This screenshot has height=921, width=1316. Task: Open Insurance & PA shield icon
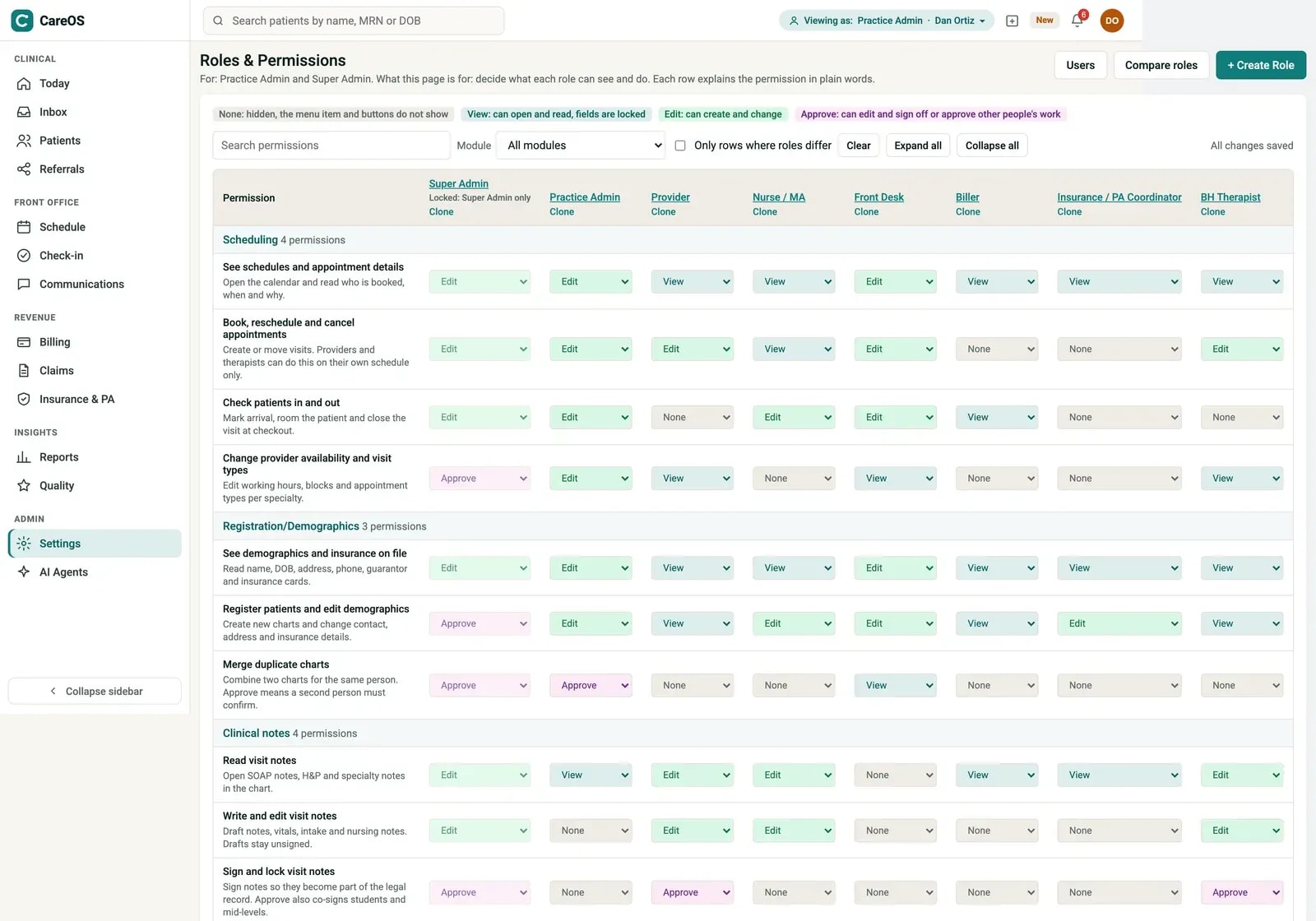pyautogui.click(x=24, y=400)
